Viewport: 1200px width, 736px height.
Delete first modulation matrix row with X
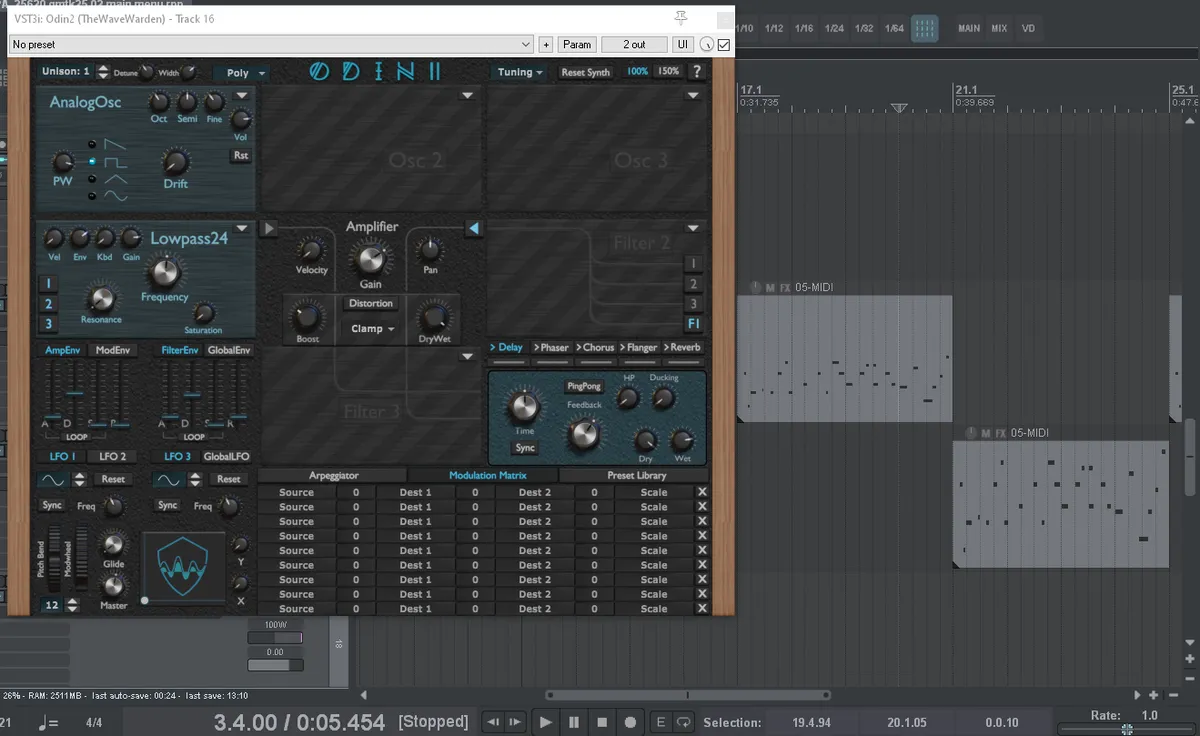pyautogui.click(x=702, y=492)
